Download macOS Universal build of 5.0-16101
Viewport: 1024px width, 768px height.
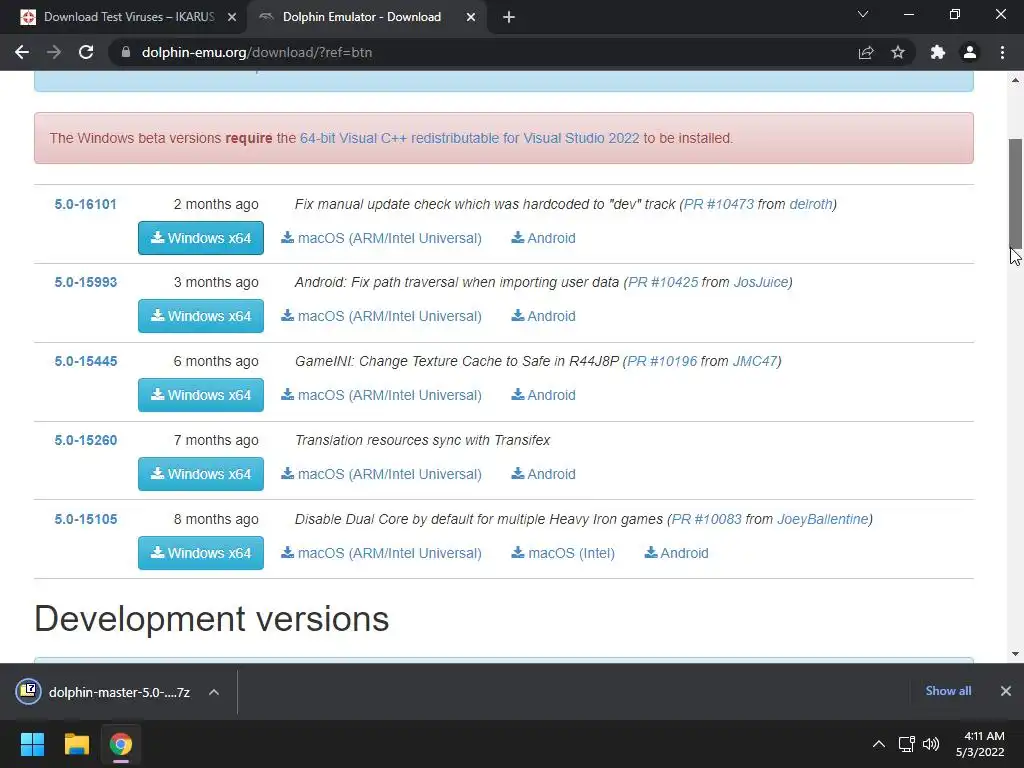pyautogui.click(x=381, y=238)
